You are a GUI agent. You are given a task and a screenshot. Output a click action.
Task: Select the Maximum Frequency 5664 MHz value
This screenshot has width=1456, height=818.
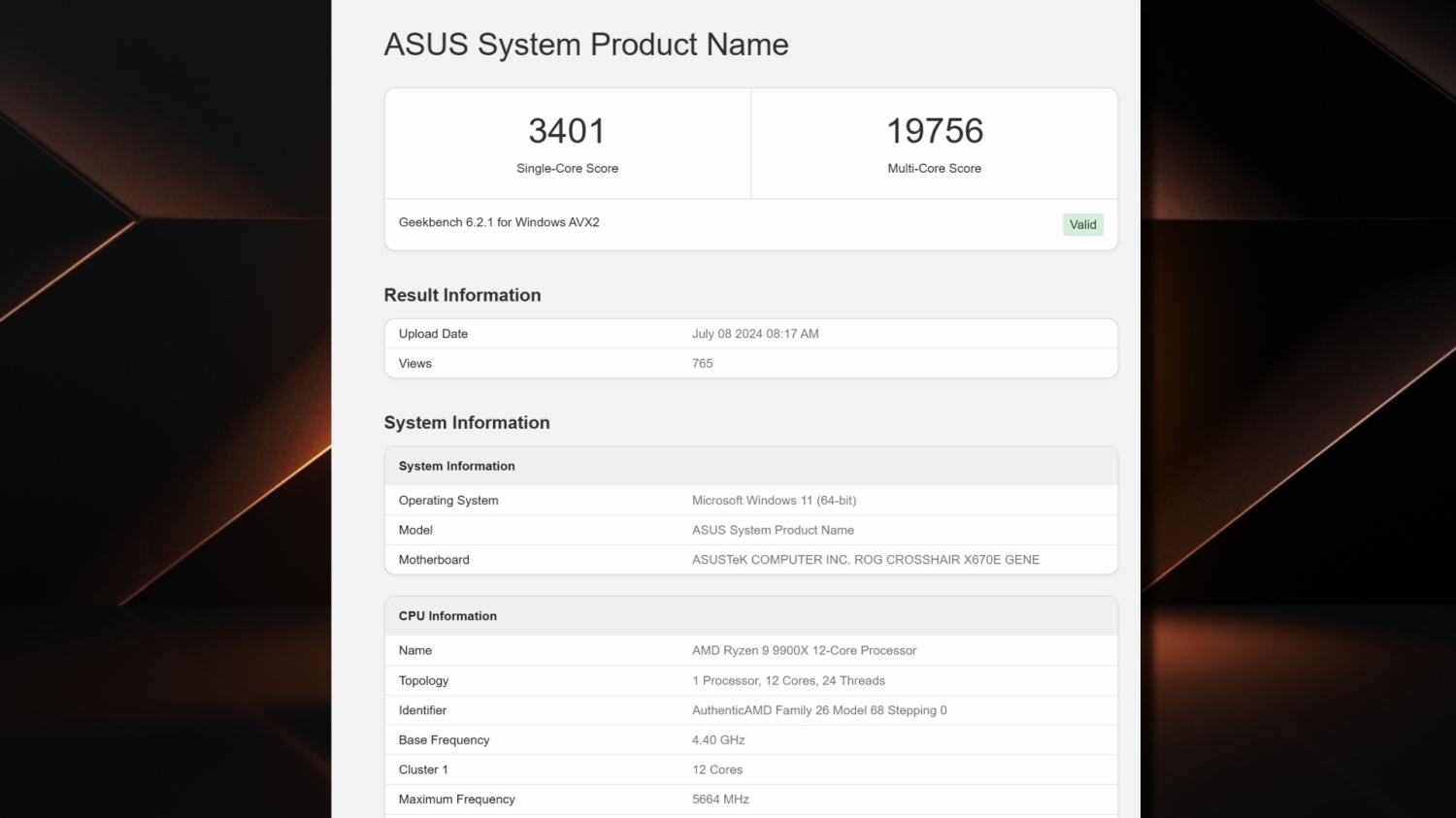(x=720, y=799)
